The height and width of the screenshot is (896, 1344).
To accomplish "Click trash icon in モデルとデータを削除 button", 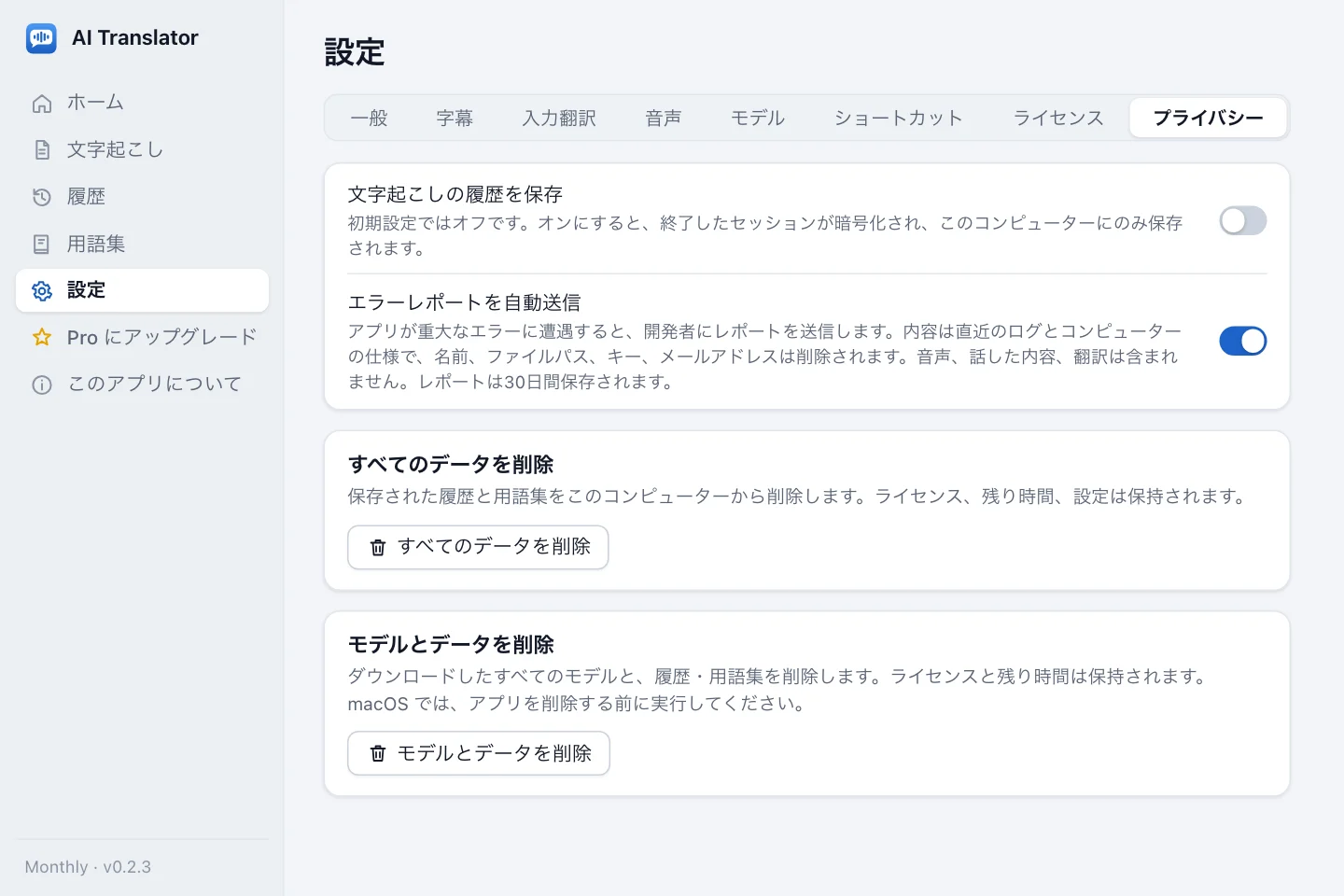I will (x=378, y=753).
